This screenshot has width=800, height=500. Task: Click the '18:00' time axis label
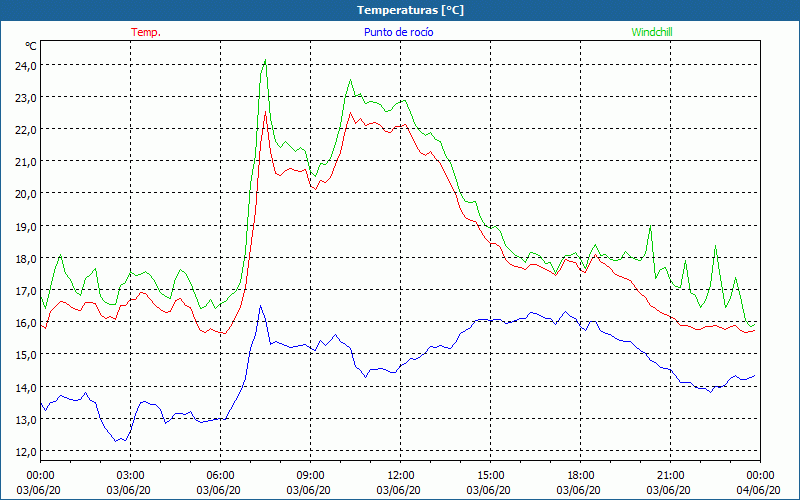tap(581, 476)
